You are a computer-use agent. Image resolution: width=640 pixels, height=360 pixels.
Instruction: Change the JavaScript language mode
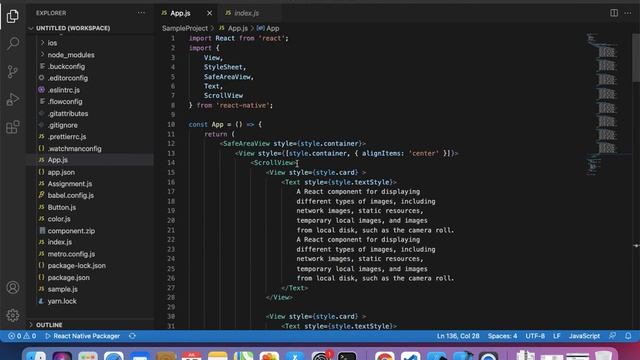[x=584, y=336]
